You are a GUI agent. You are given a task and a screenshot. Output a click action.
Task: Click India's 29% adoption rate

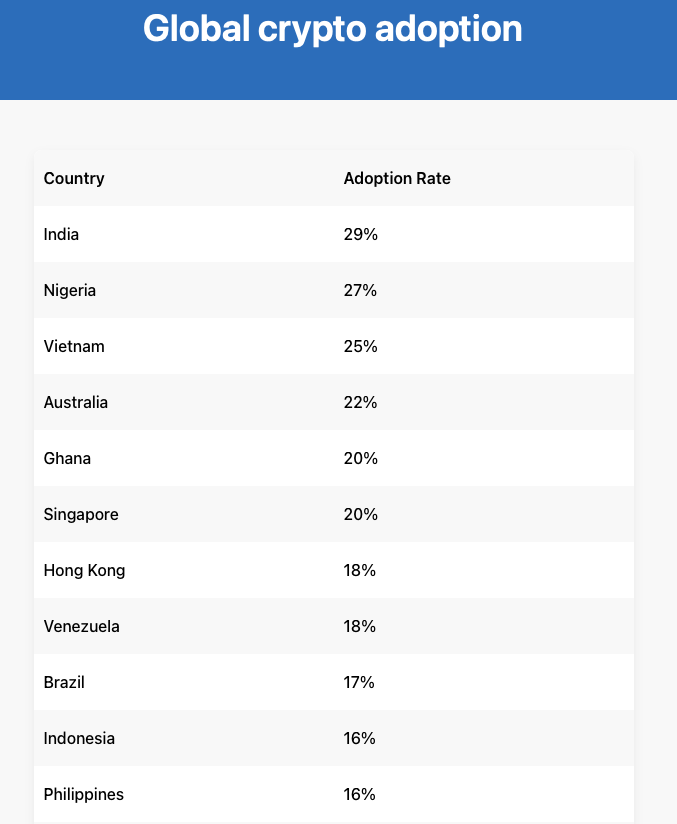(360, 235)
